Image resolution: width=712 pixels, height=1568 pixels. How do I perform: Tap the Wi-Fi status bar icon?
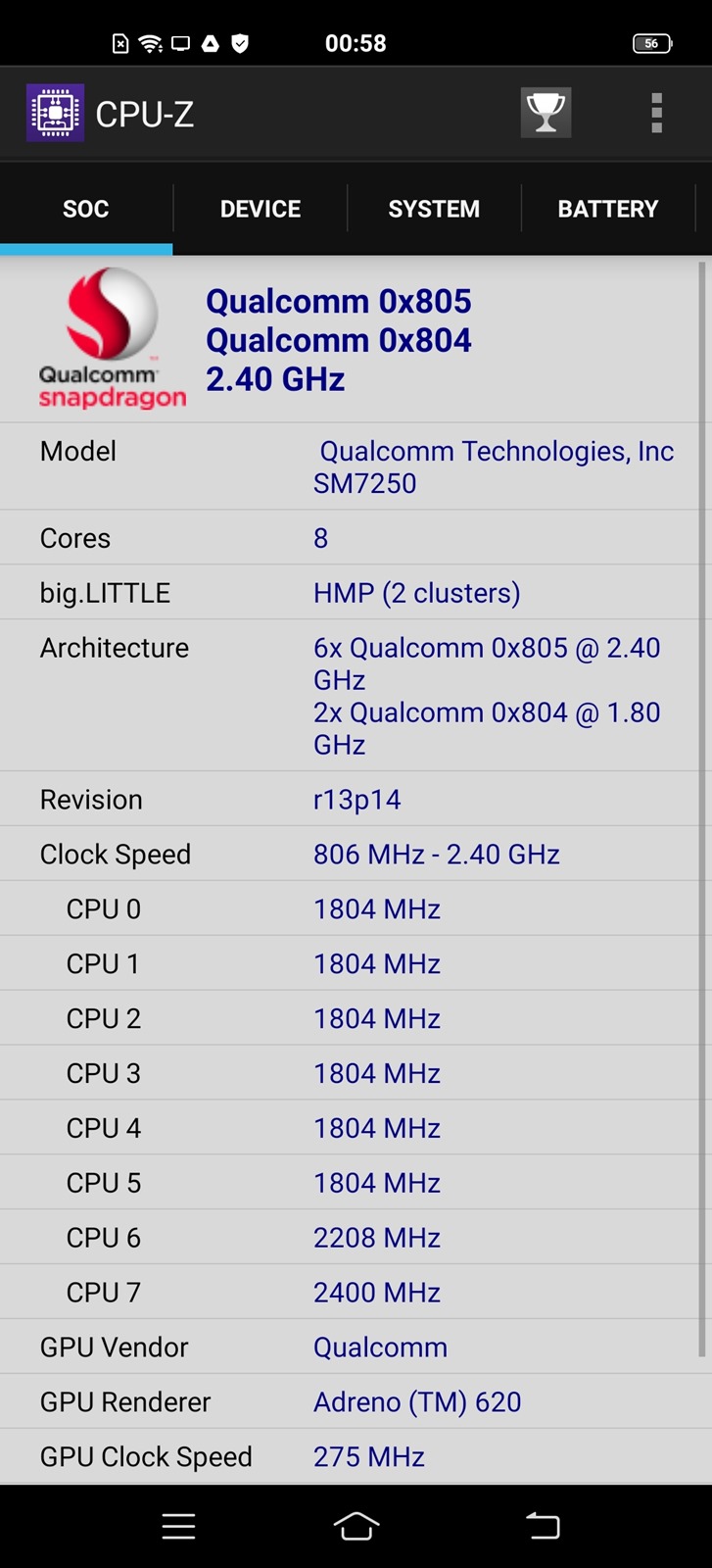(x=150, y=43)
